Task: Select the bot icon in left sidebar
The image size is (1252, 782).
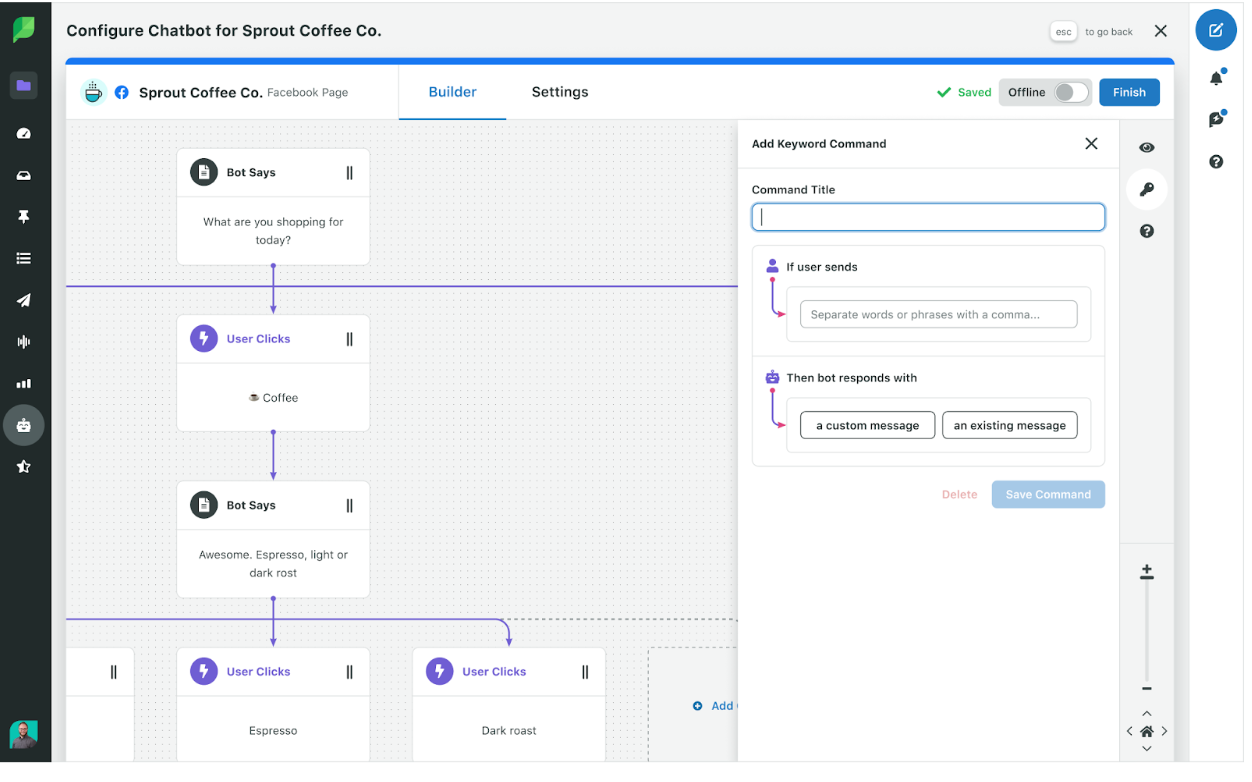Action: [24, 425]
